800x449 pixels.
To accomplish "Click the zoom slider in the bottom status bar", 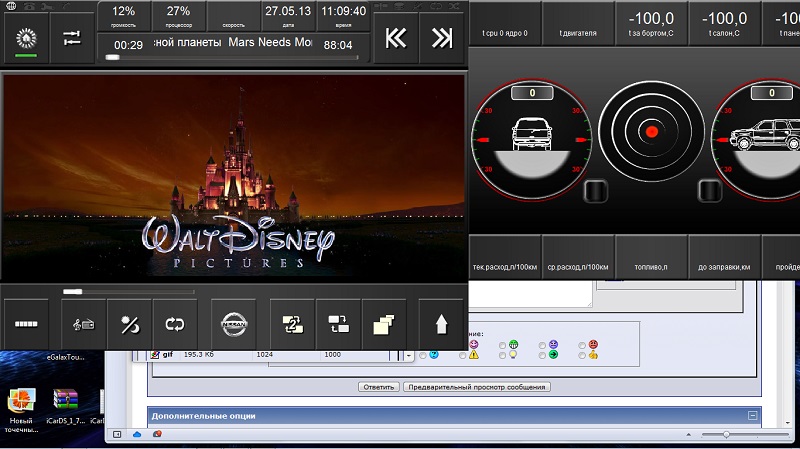I will click(x=725, y=434).
